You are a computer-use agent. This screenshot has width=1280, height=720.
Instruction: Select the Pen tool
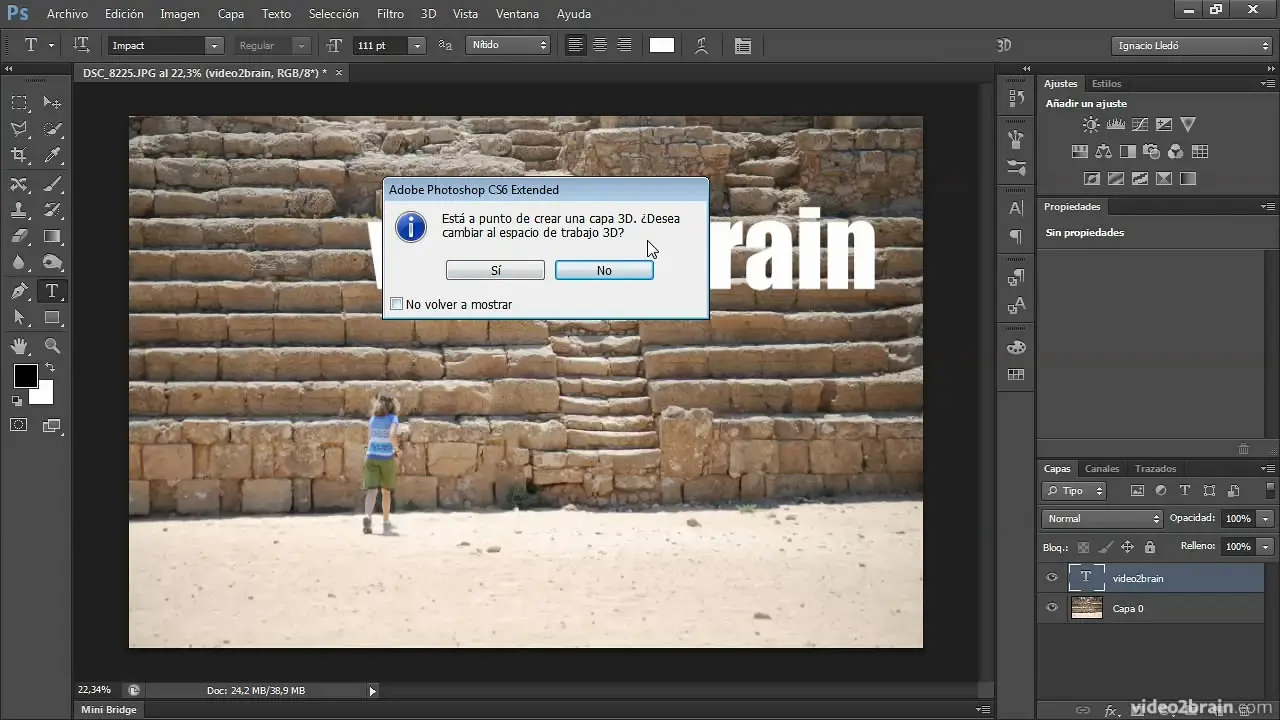[x=19, y=291]
